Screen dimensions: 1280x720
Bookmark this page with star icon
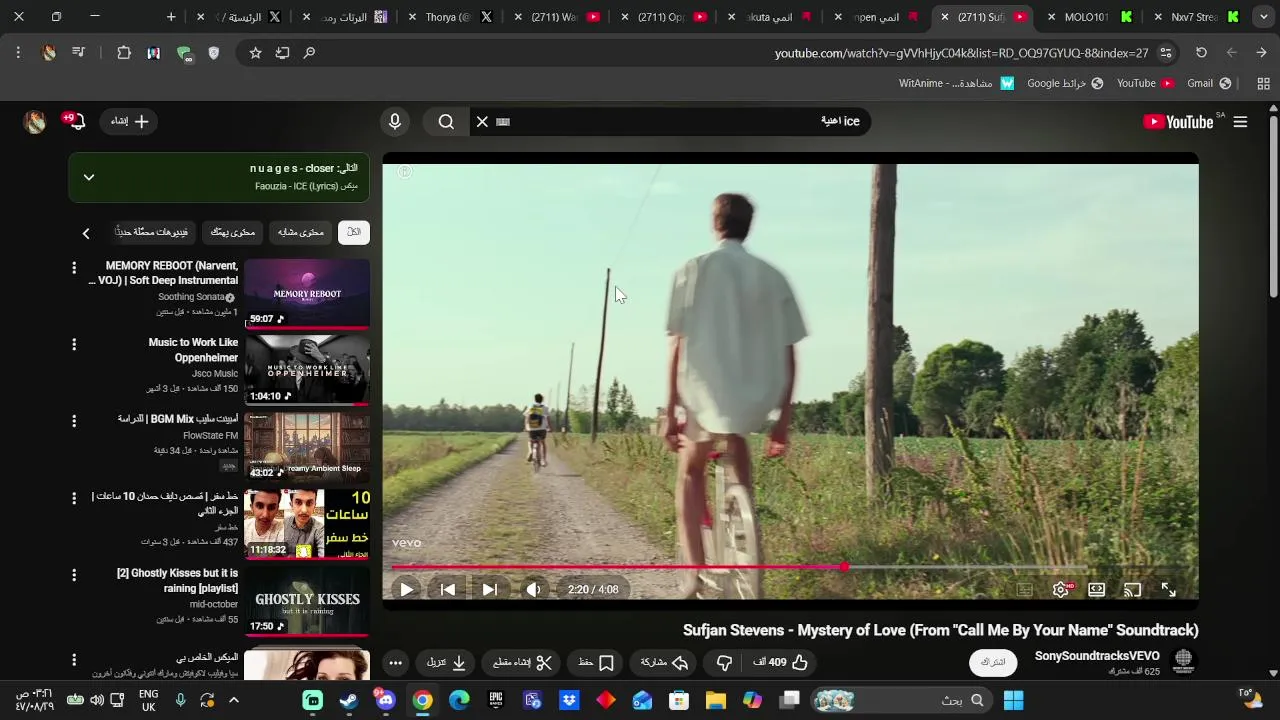(x=255, y=53)
